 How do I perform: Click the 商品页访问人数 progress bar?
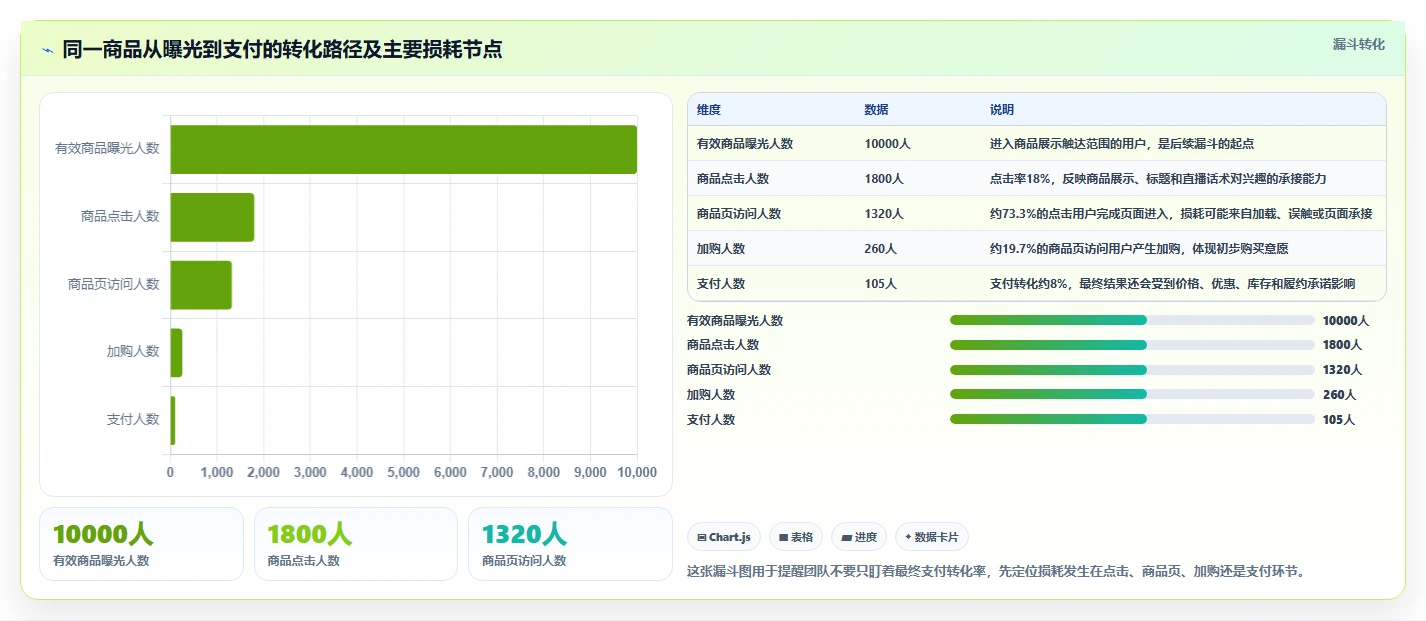click(x=1132, y=370)
